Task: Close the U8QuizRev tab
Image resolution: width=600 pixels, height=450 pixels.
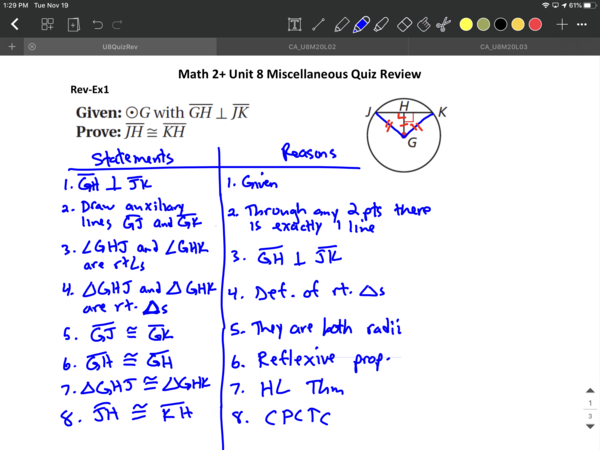Action: point(32,47)
